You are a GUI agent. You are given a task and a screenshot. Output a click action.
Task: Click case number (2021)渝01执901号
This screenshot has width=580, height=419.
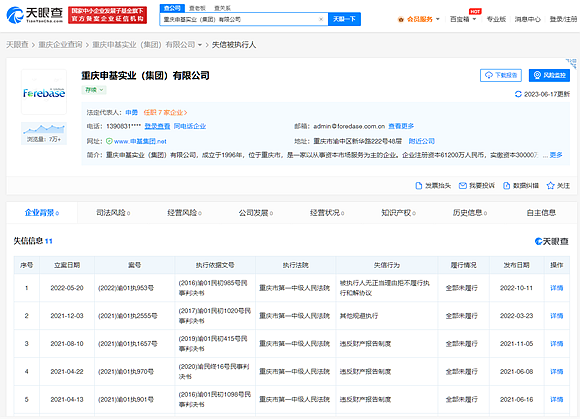click(126, 400)
